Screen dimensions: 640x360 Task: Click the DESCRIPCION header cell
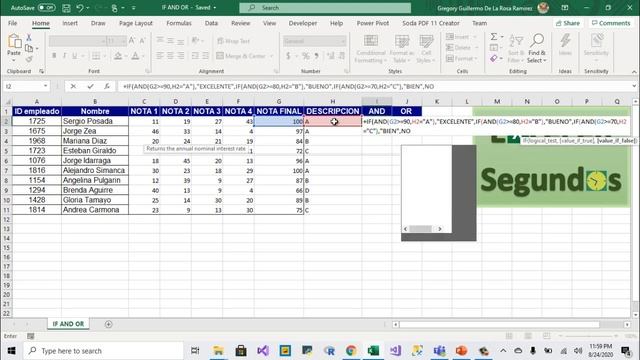tap(333, 111)
